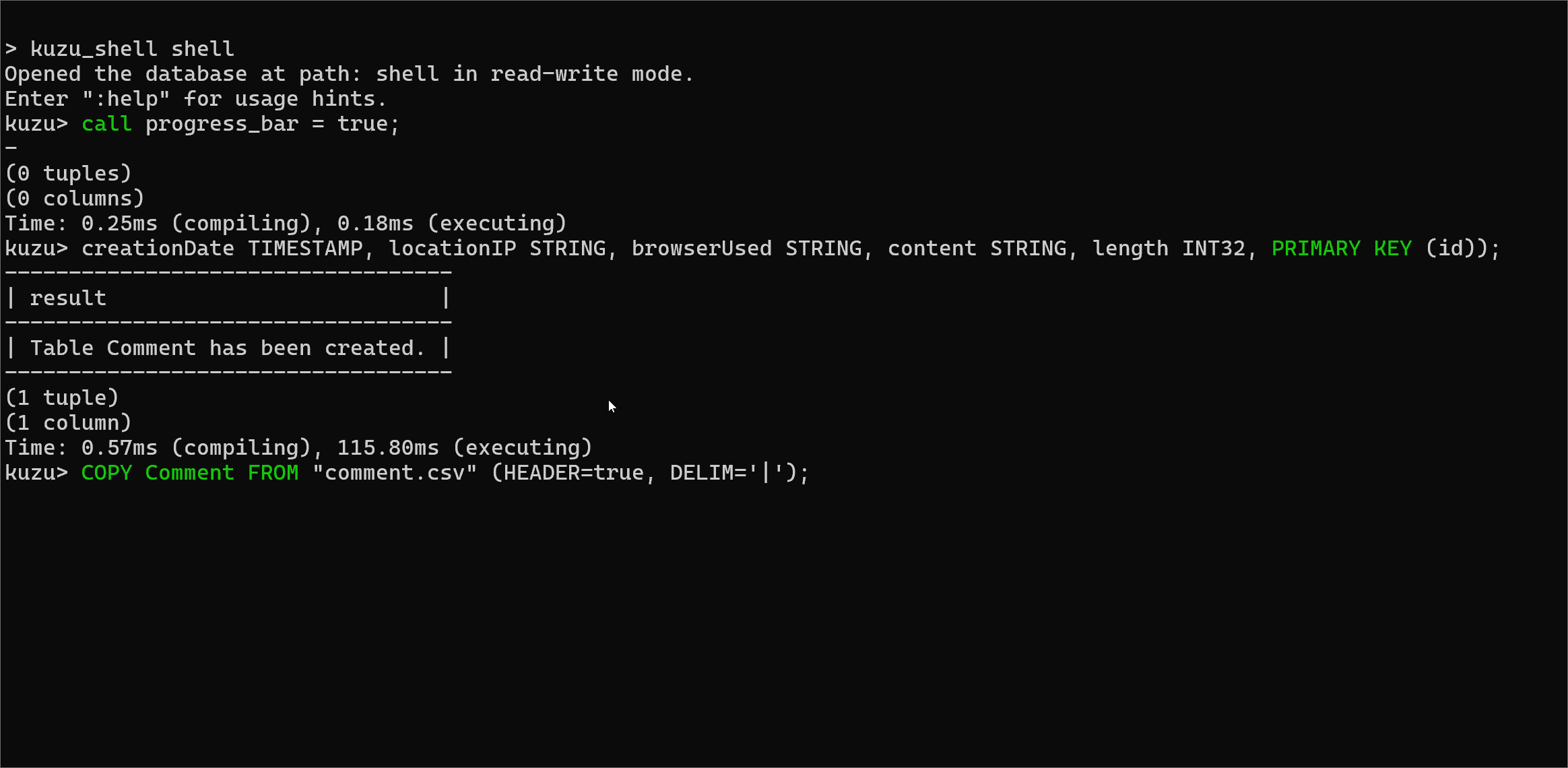Click the "length INT32" column definition
The width and height of the screenshot is (1568, 768).
pyautogui.click(x=1169, y=249)
